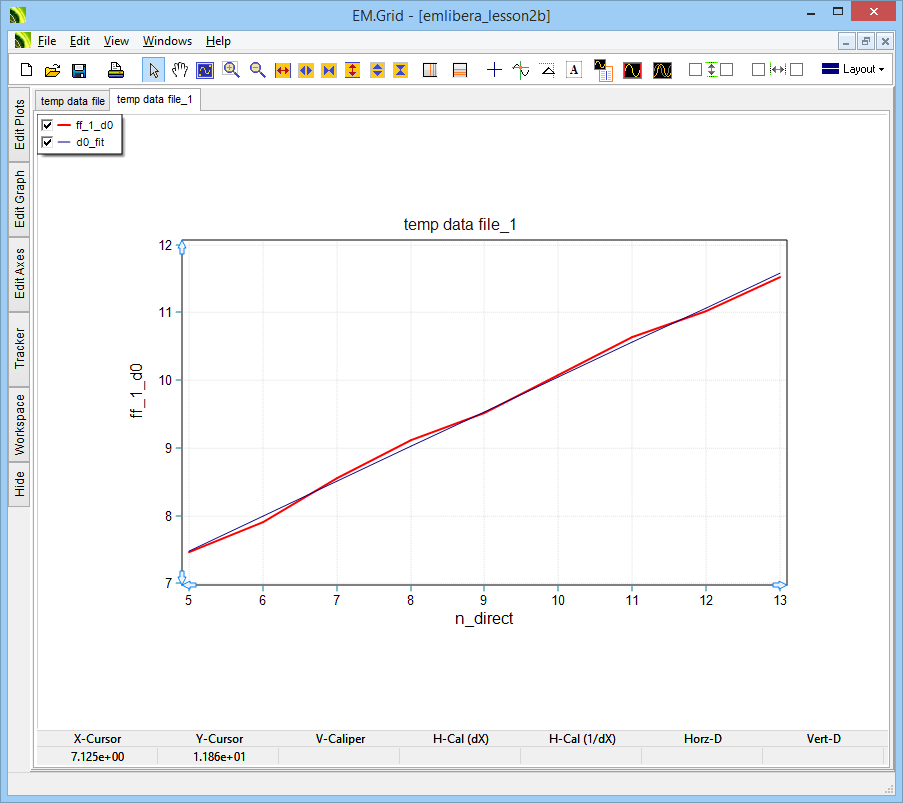Activate the zoom in magnifier
The width and height of the screenshot is (903, 803).
click(x=231, y=70)
